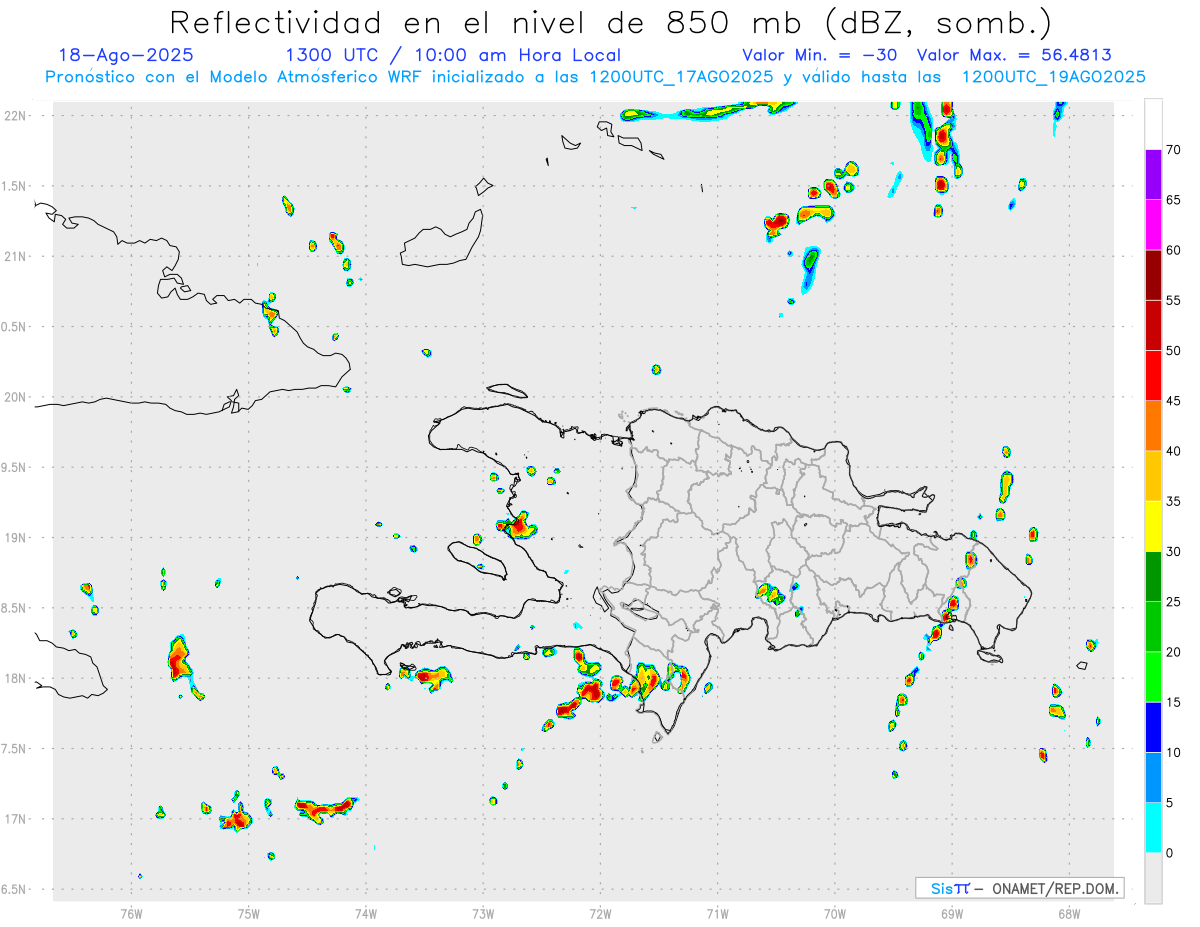Click the dark red 50–55 dBZ band

pos(1153,325)
